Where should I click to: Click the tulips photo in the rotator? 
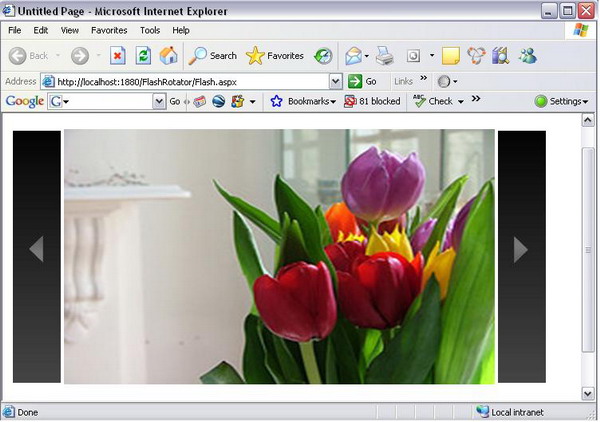279,256
